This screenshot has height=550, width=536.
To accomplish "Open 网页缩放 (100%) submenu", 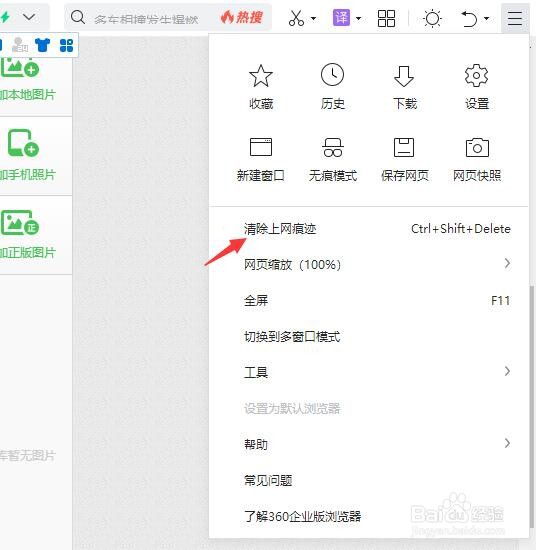I will 369,264.
